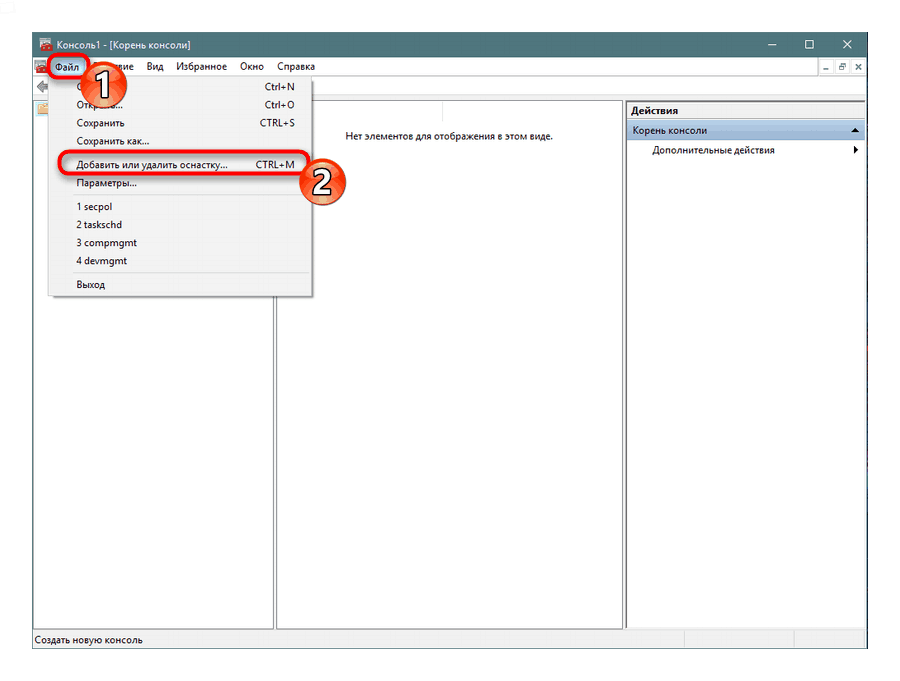Expand Дополнительные действия submenu arrow
Image resolution: width=900 pixels, height=681 pixels.
[x=855, y=150]
